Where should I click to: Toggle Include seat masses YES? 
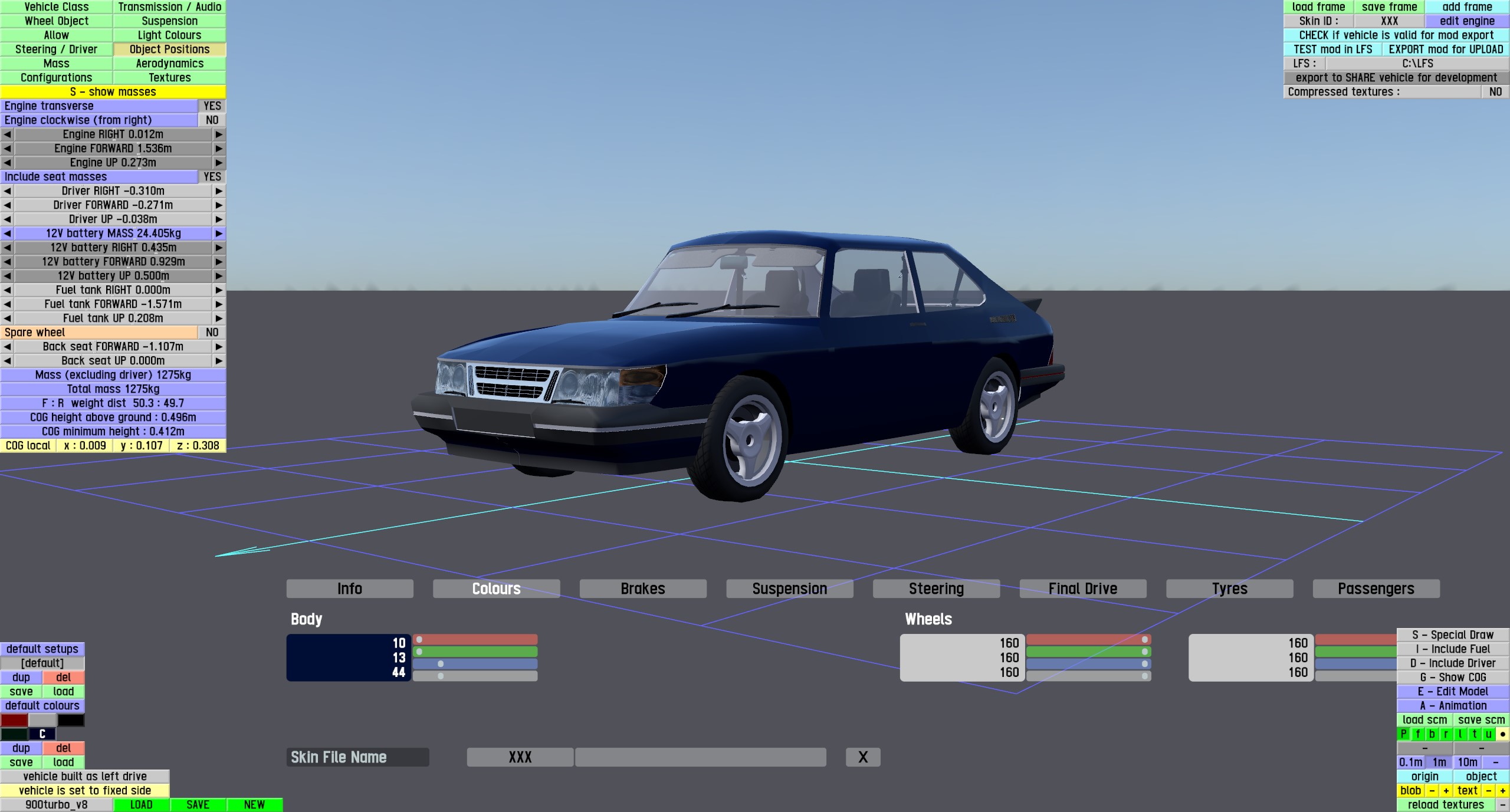pos(212,177)
